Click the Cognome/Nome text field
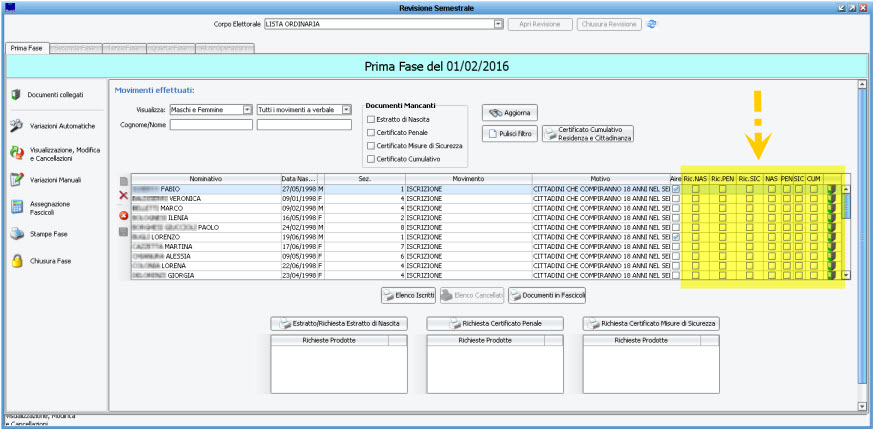This screenshot has width=875, height=430. tap(210, 125)
